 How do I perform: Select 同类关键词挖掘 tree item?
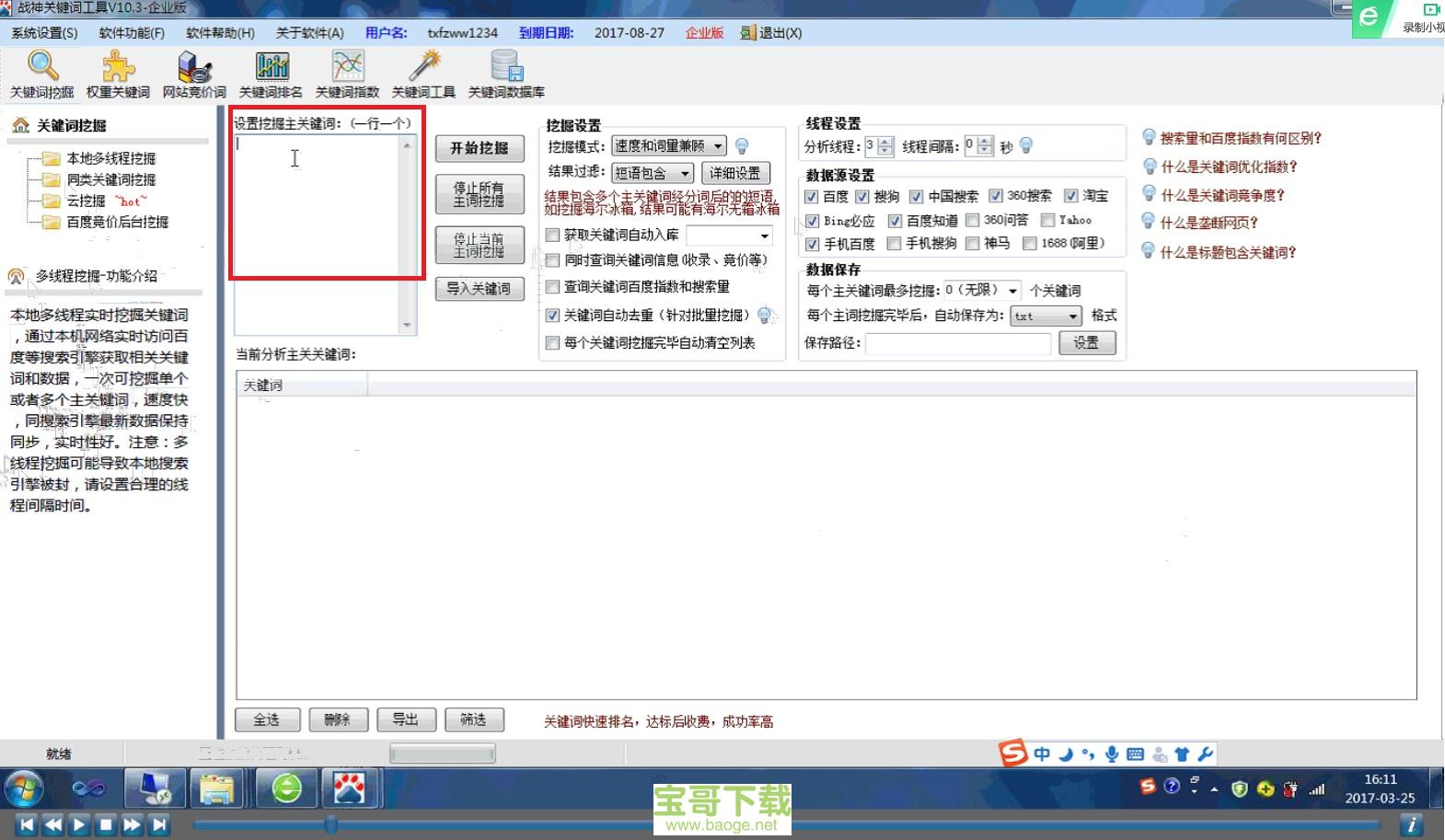[110, 179]
